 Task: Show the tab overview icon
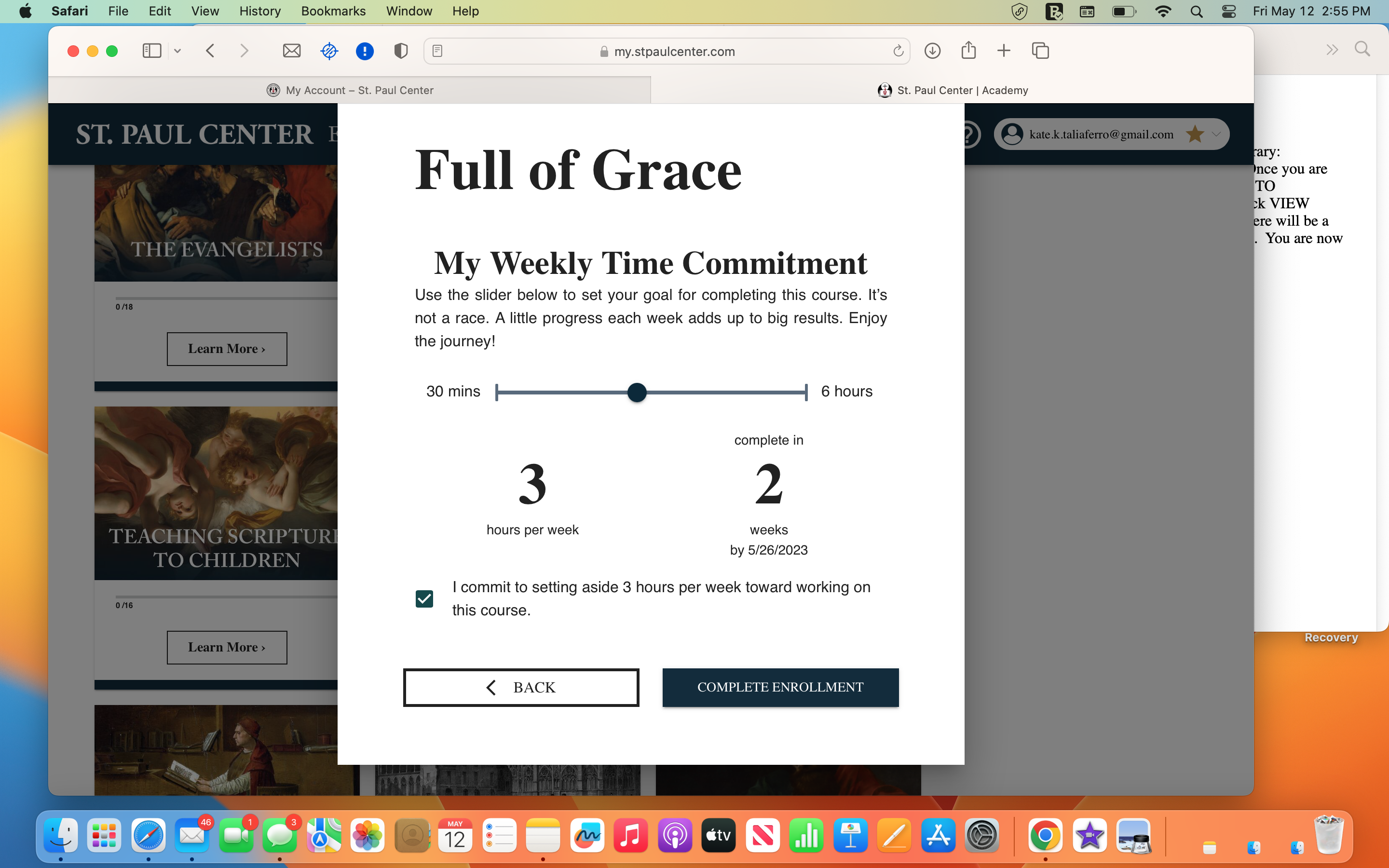(1040, 51)
